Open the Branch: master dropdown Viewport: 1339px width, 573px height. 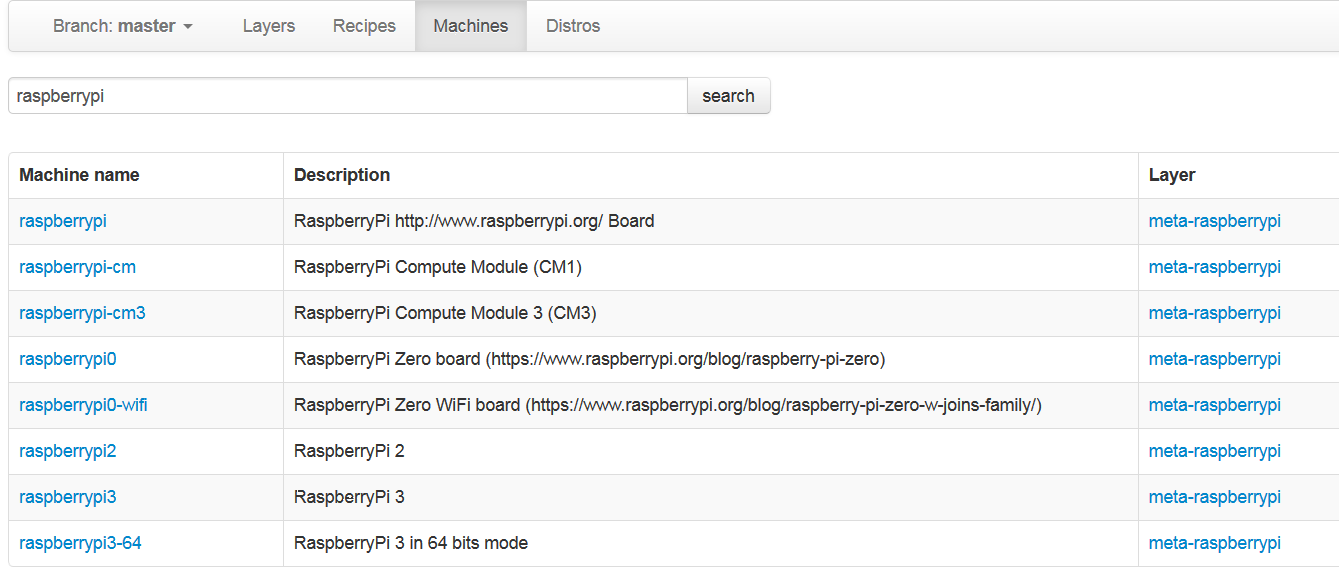[123, 26]
